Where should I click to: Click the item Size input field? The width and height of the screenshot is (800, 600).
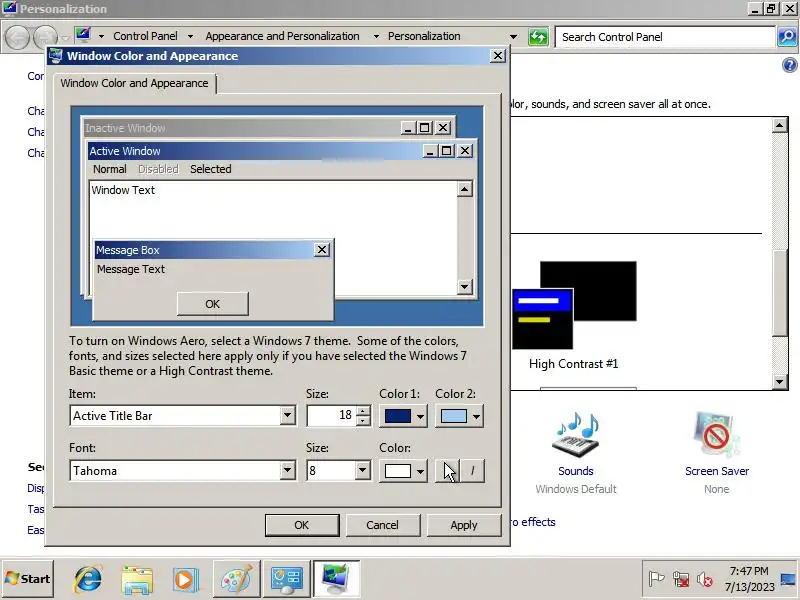tap(332, 415)
